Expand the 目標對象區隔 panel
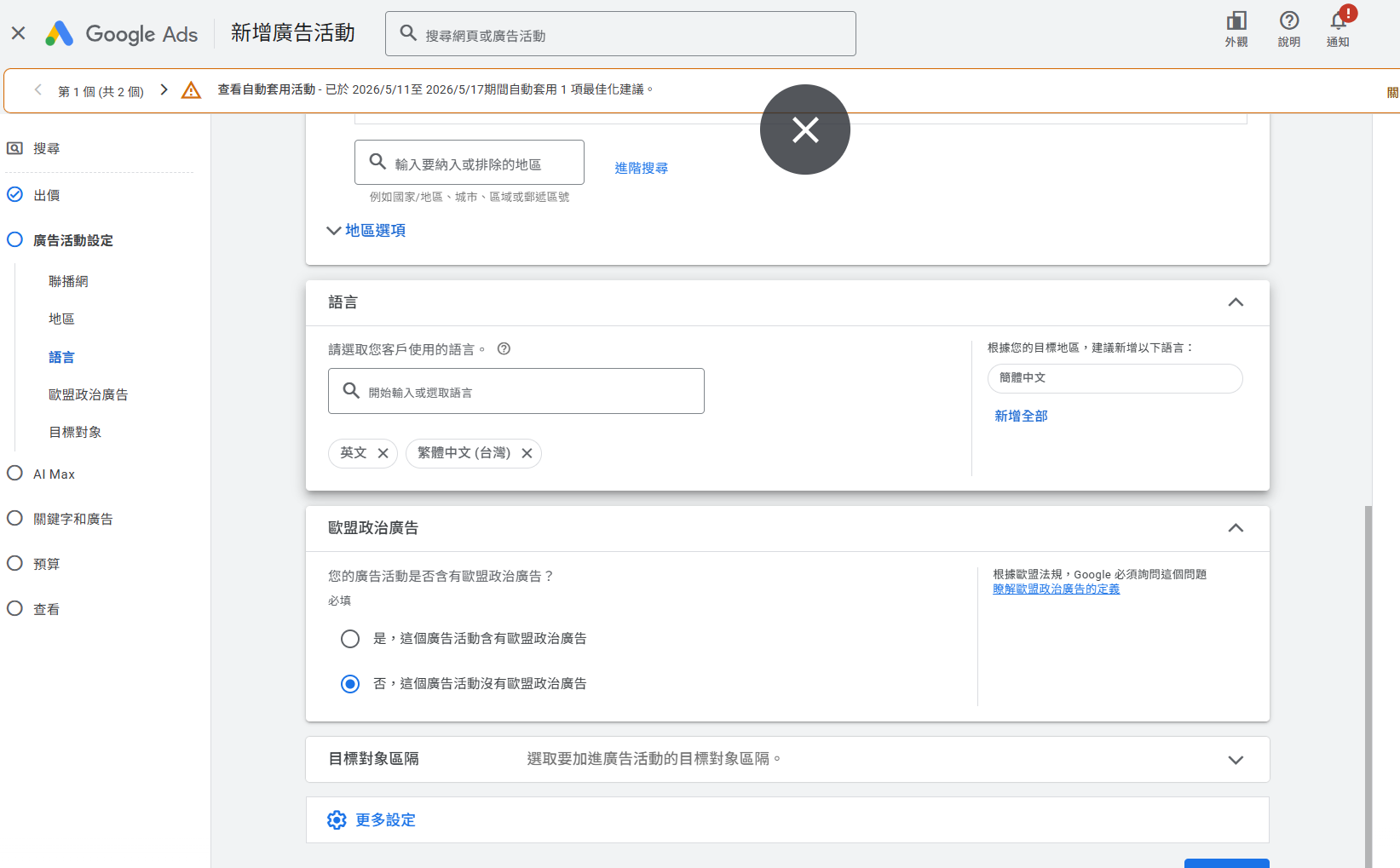This screenshot has width=1400, height=868. click(1236, 760)
